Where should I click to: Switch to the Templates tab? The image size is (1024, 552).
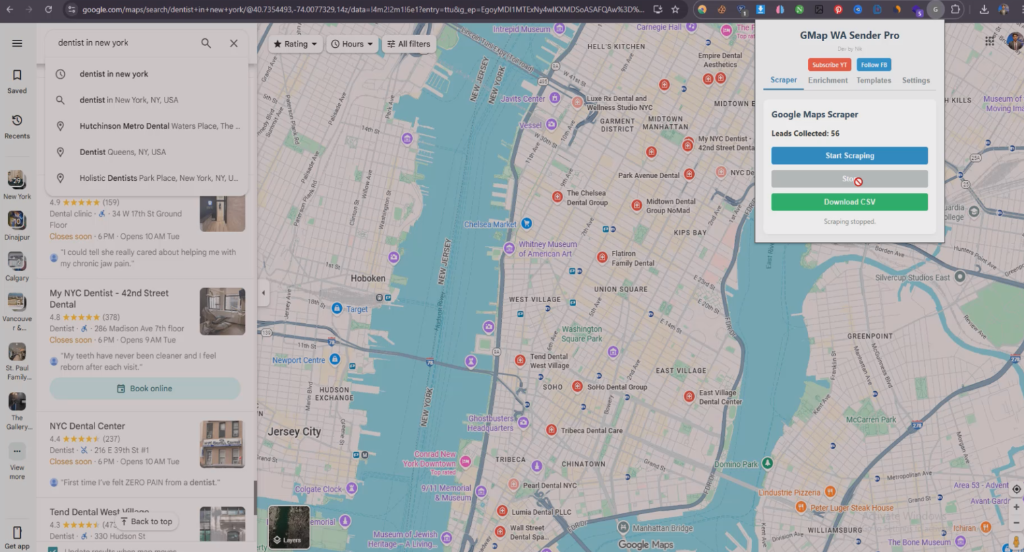tap(874, 80)
